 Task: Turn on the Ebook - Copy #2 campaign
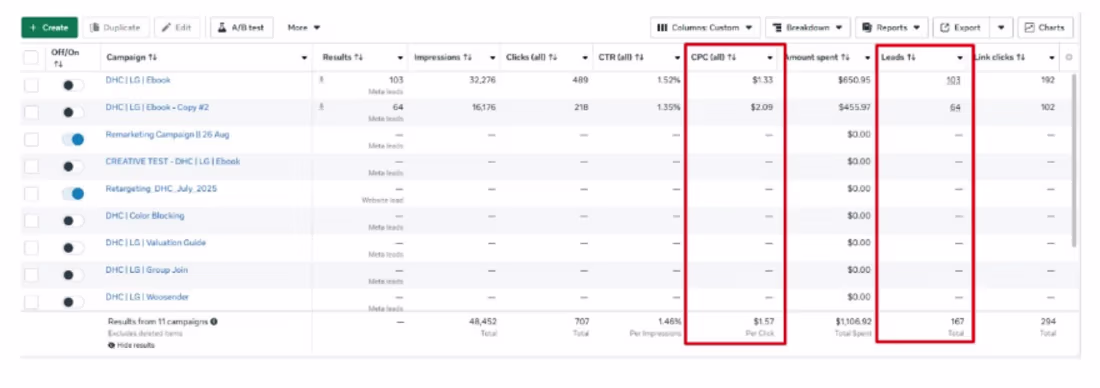pyautogui.click(x=72, y=112)
